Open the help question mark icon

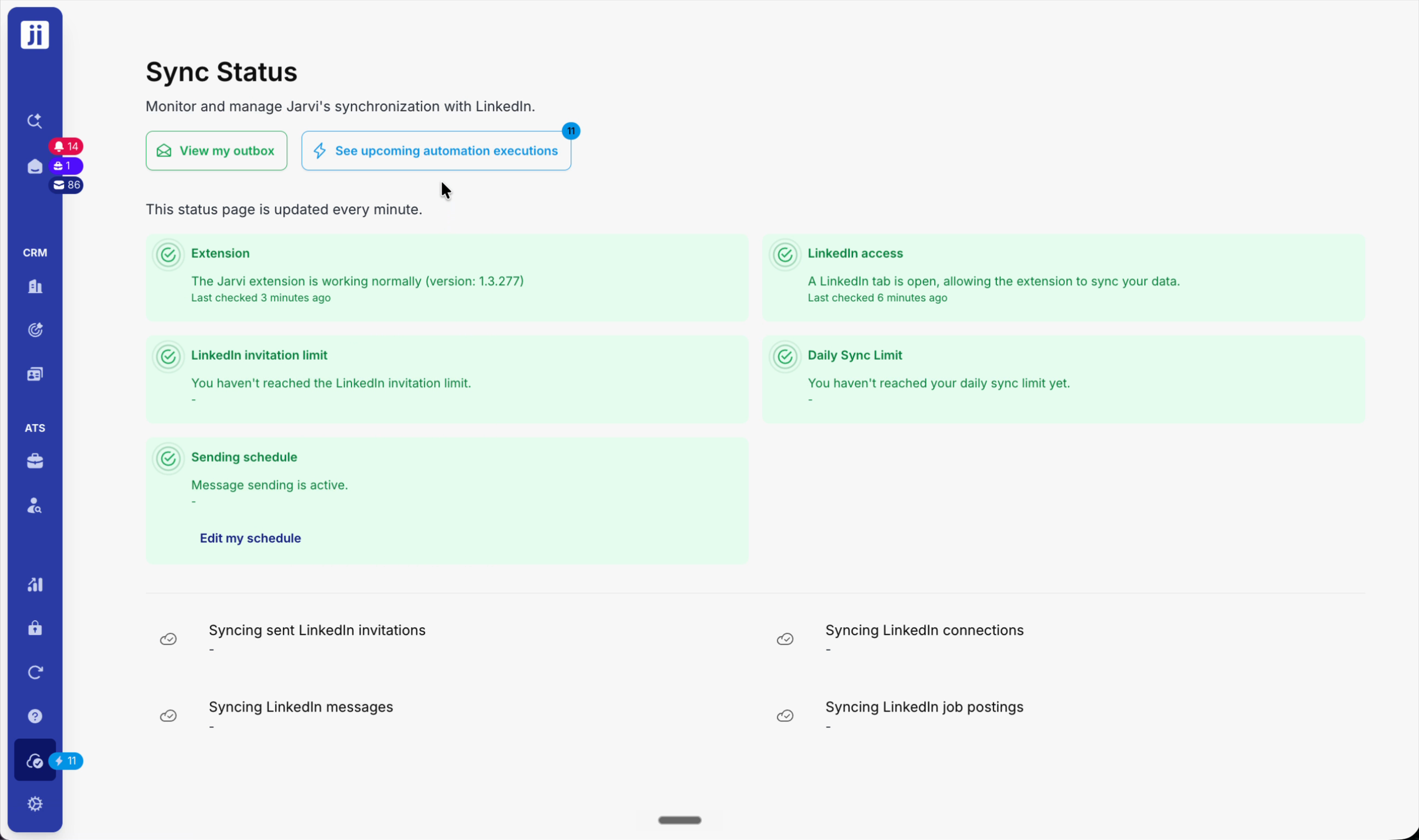coord(35,716)
